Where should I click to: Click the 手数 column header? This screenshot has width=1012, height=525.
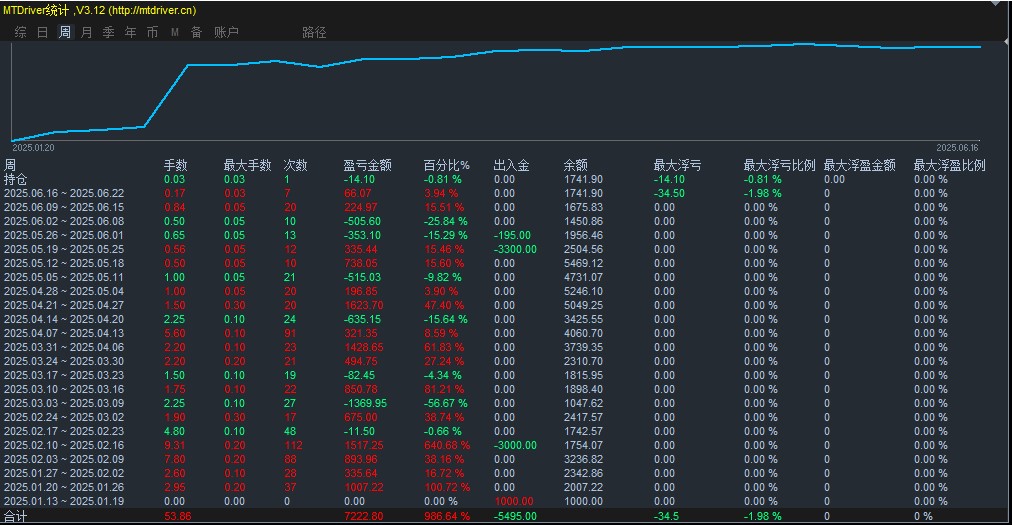(176, 165)
